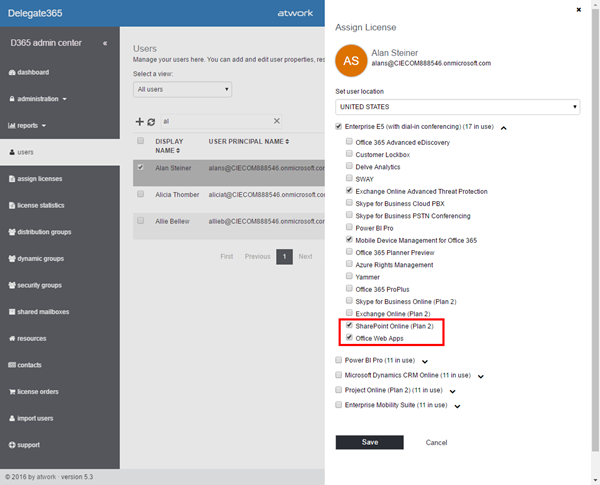
Task: Click Next pagination link
Action: pyautogui.click(x=305, y=256)
